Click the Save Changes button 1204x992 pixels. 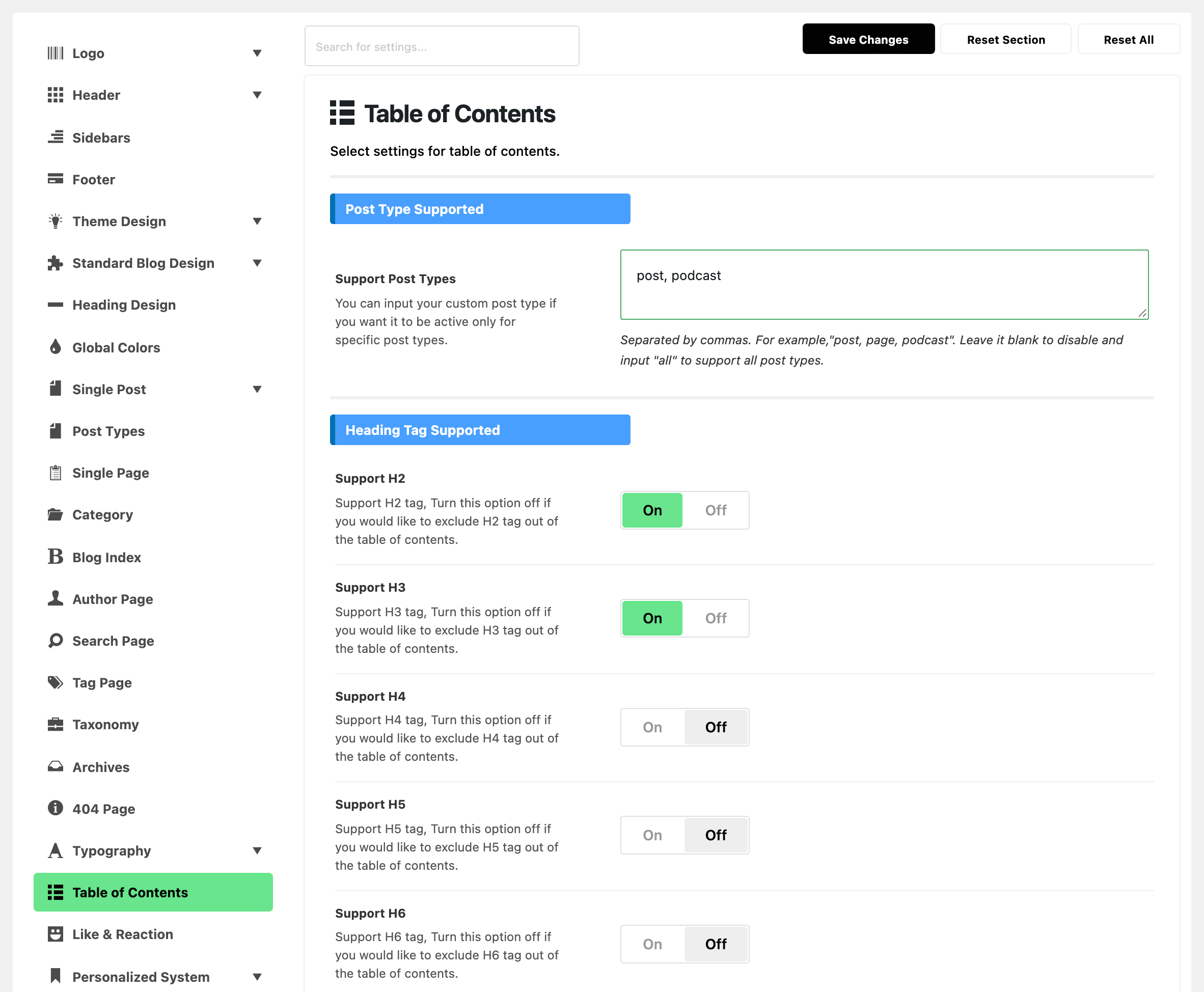(x=868, y=39)
